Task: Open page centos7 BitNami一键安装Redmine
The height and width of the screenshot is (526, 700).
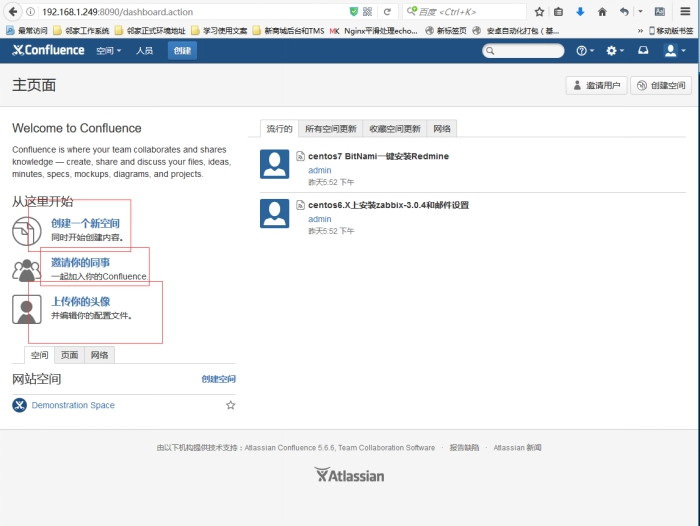Action: pos(379,156)
